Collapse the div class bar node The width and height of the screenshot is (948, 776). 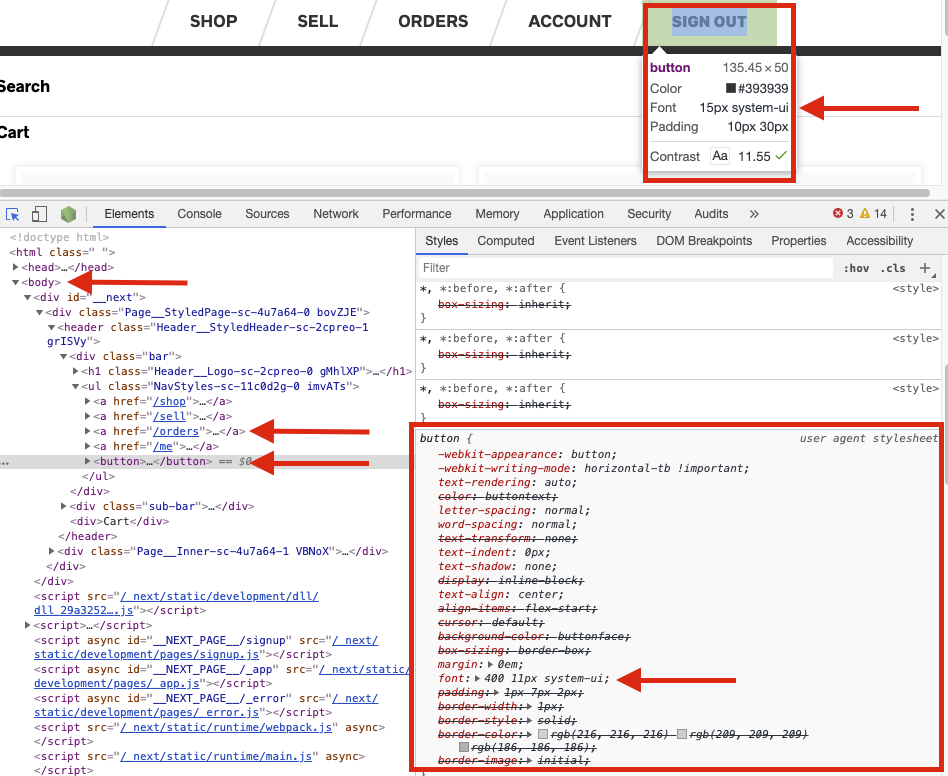click(63, 357)
